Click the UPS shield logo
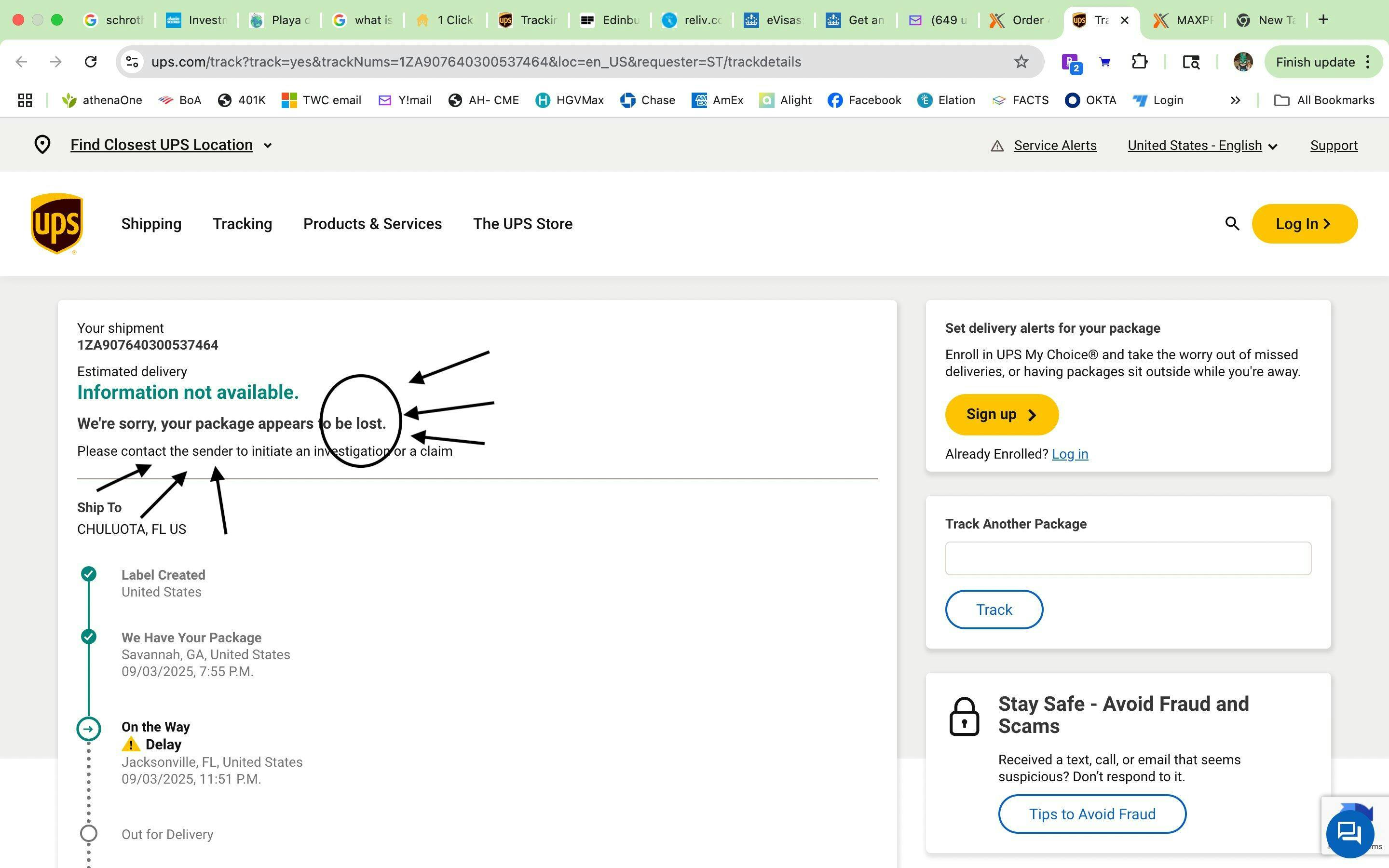This screenshot has width=1389, height=868. [56, 223]
